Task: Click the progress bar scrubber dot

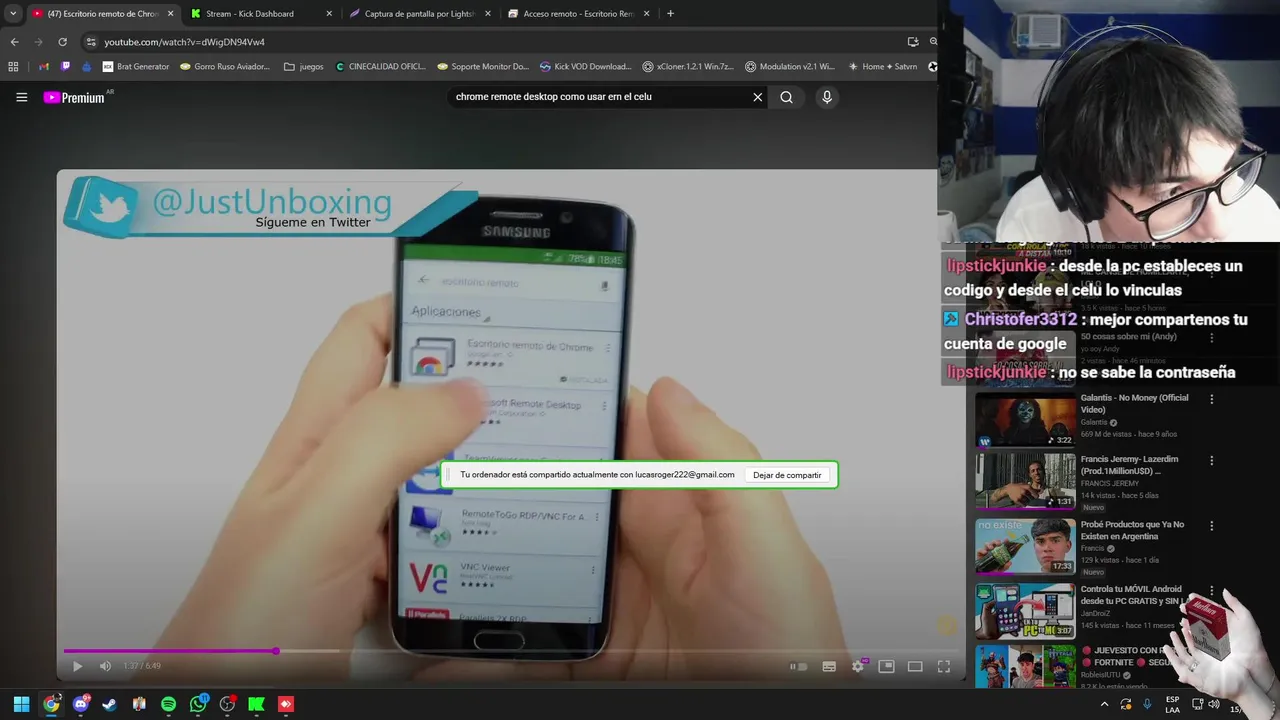Action: coord(276,651)
